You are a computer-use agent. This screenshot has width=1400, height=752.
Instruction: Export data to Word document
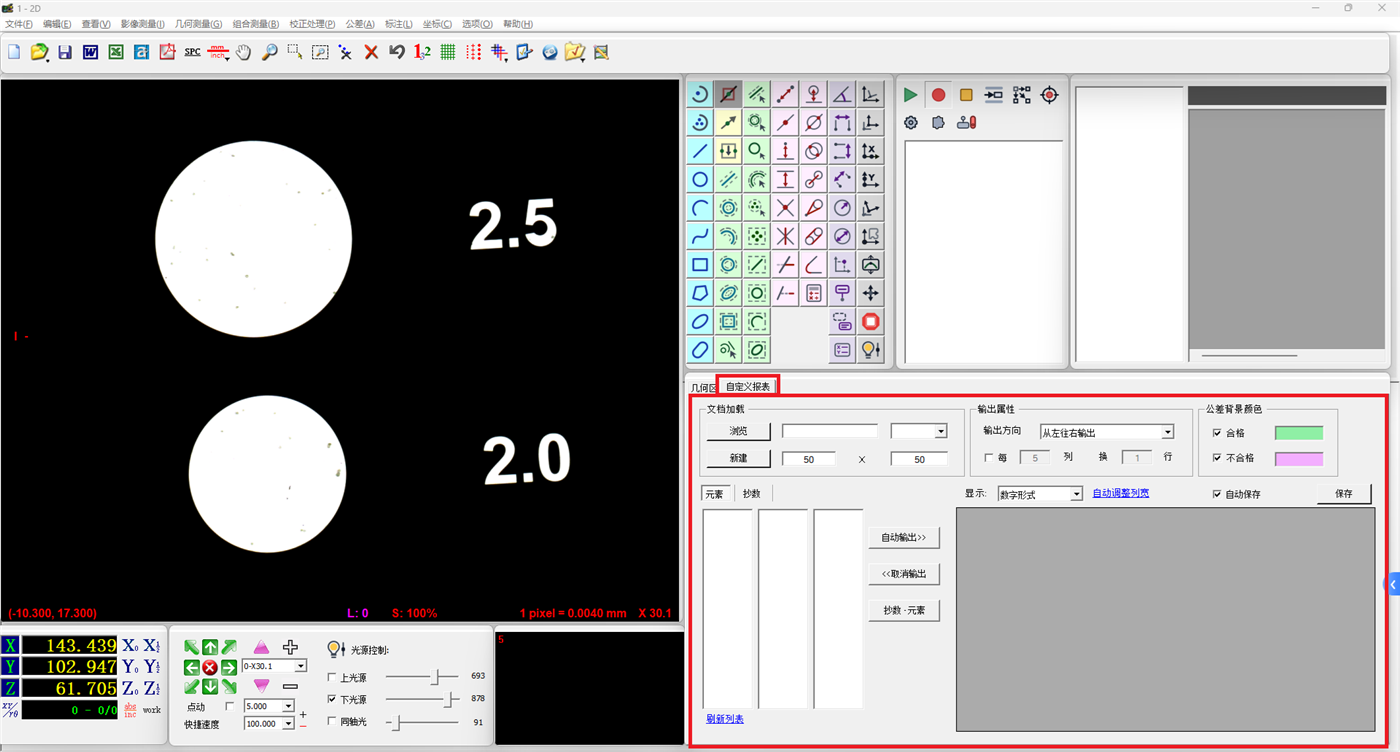pos(90,52)
